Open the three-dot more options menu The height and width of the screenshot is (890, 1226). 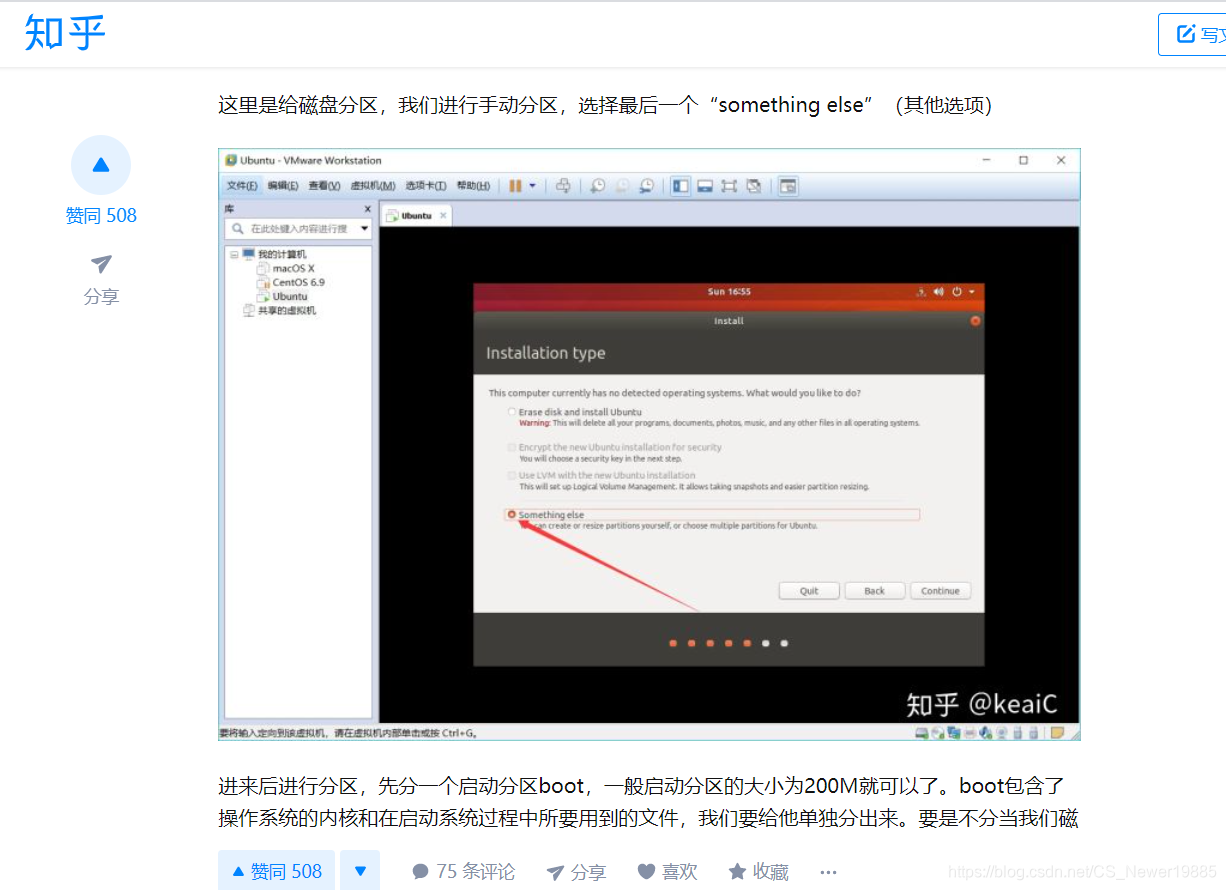point(828,872)
